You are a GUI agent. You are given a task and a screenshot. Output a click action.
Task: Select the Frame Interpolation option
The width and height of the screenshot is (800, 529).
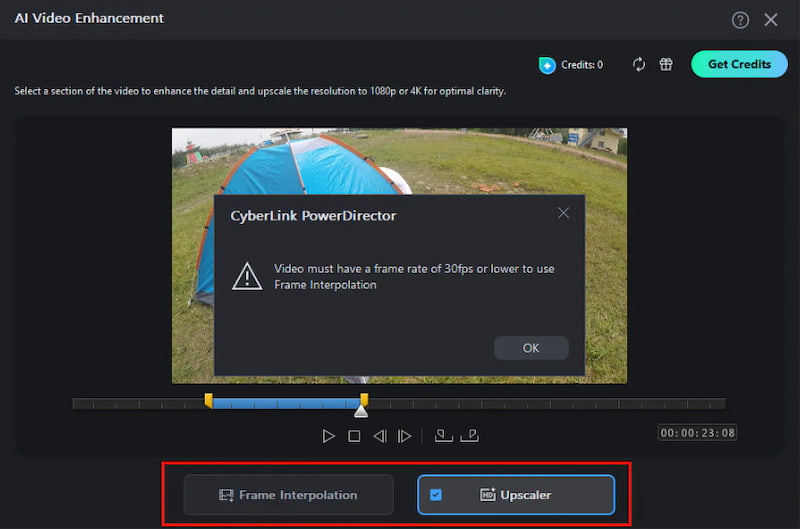tap(288, 495)
